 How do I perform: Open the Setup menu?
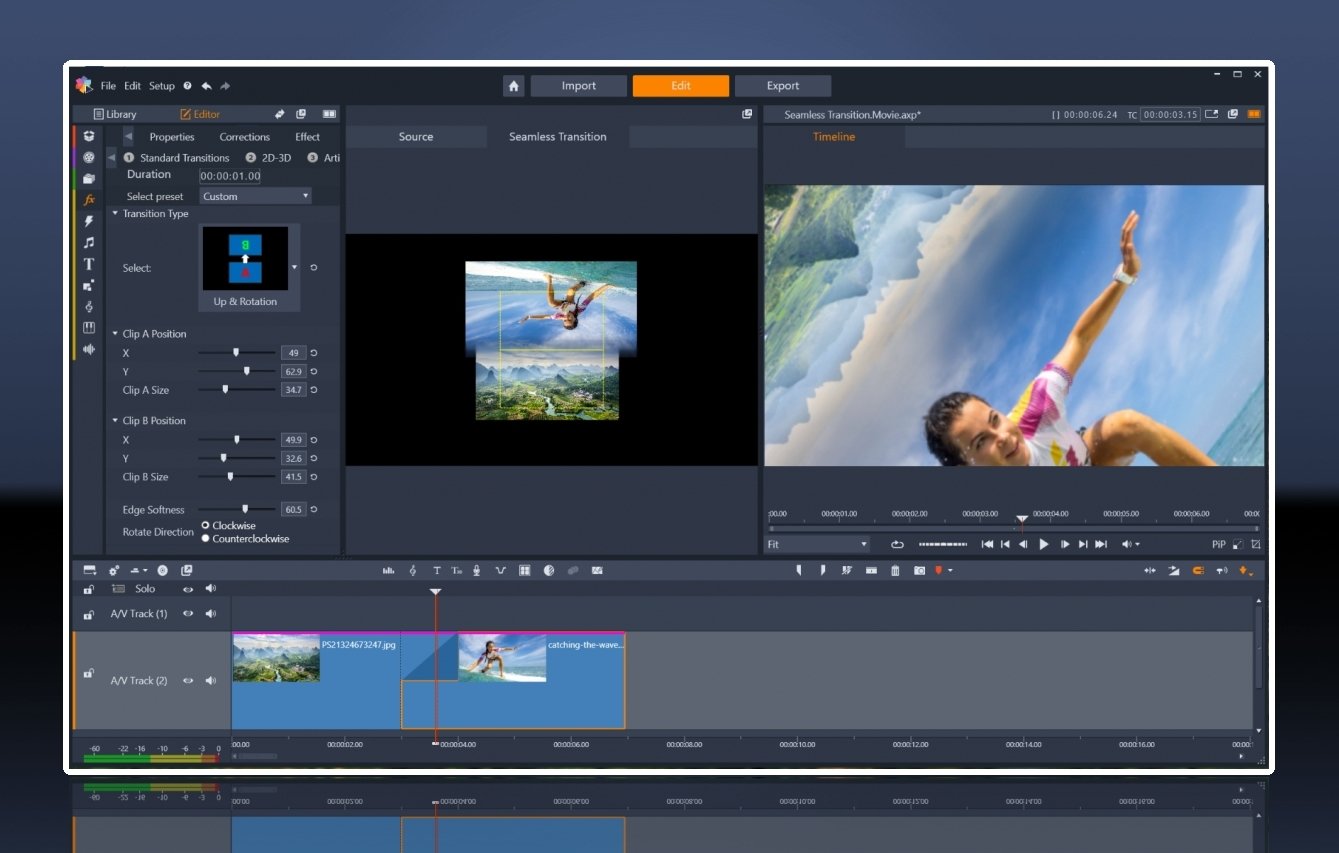pyautogui.click(x=162, y=86)
